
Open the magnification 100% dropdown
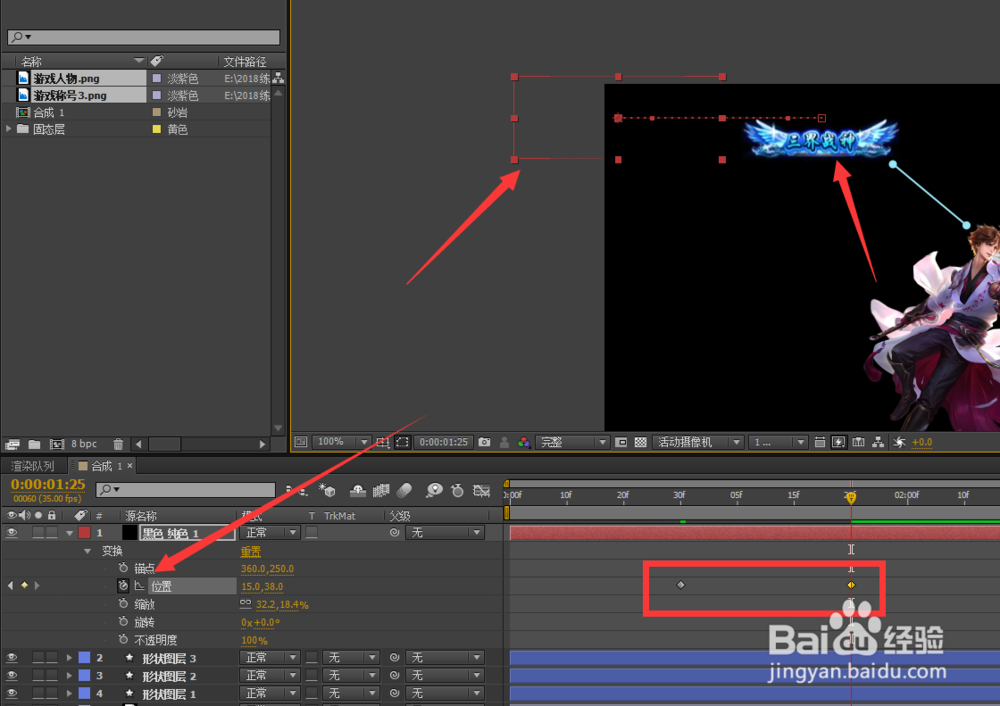click(341, 442)
